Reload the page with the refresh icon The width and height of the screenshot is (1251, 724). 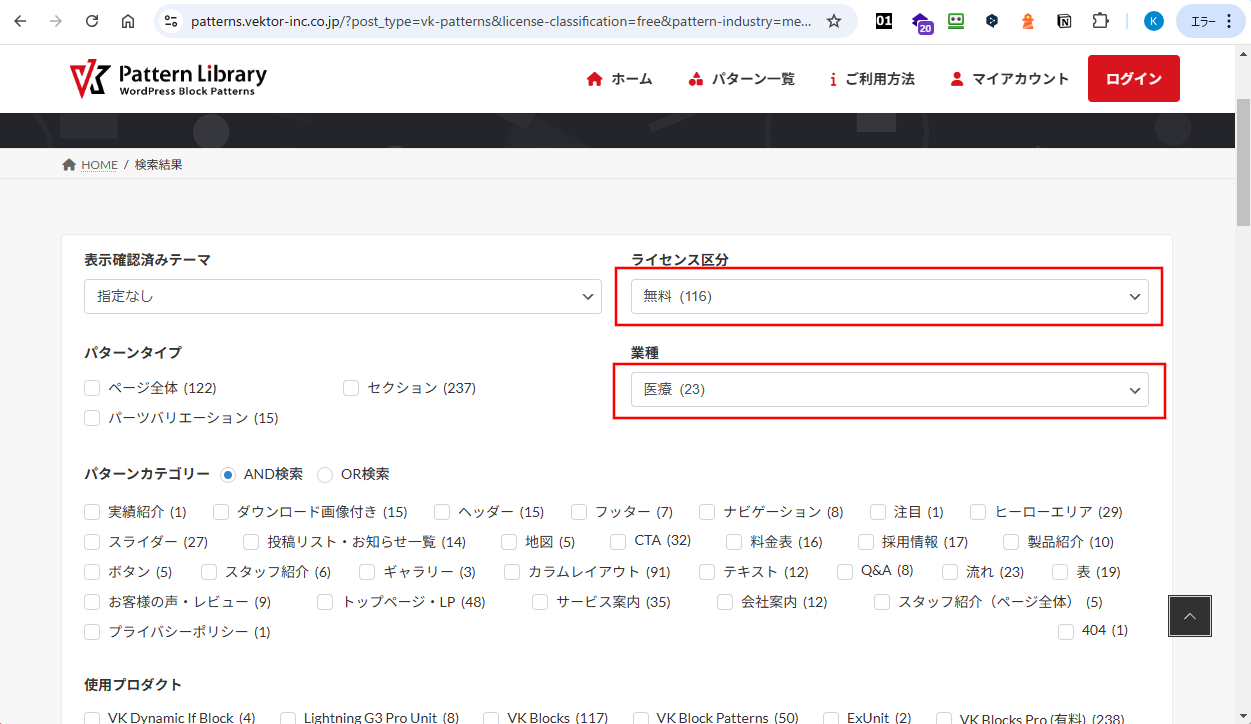click(x=92, y=21)
